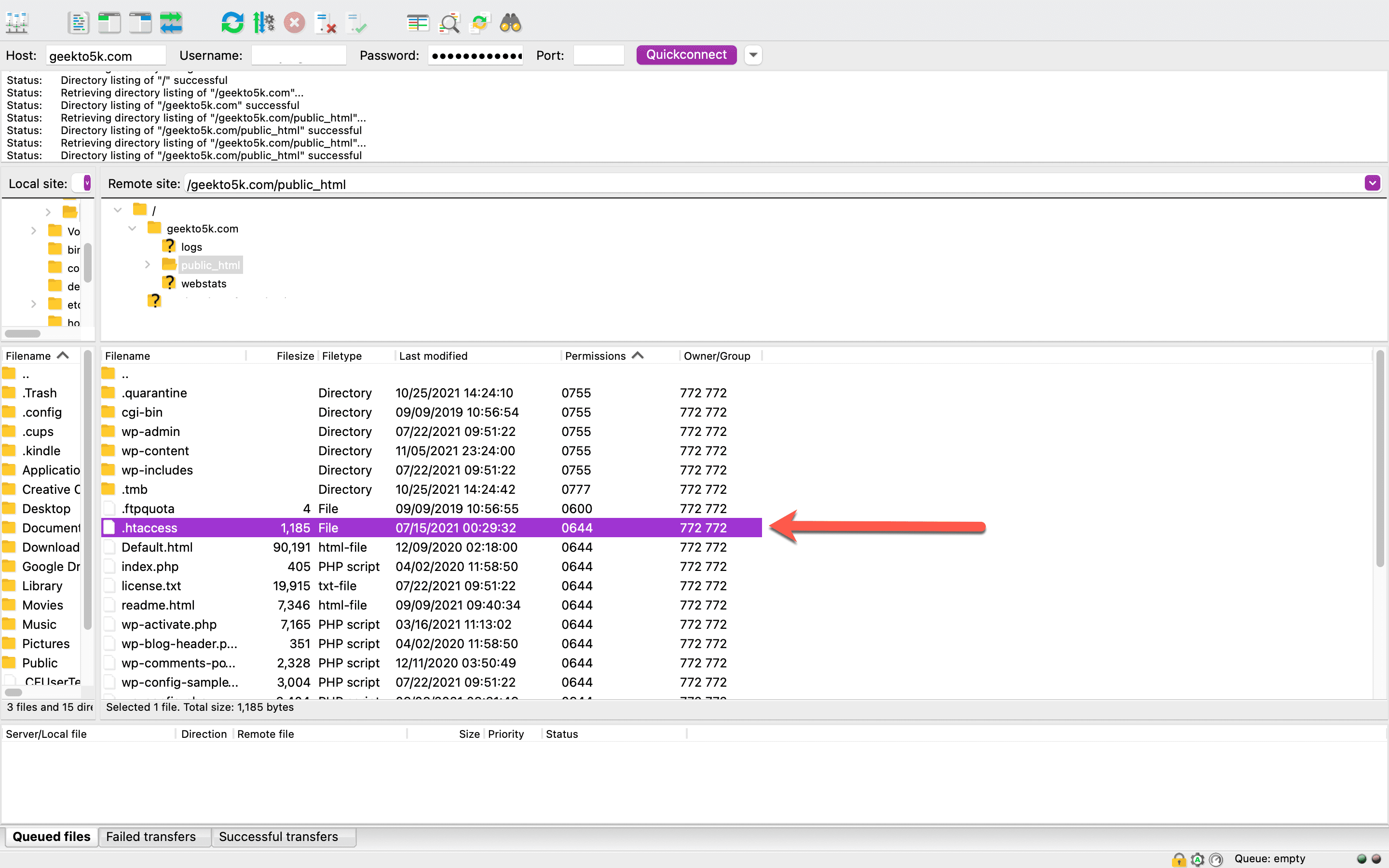Toggle local directory tree display
Viewport: 1389px width, 868px height.
click(109, 24)
